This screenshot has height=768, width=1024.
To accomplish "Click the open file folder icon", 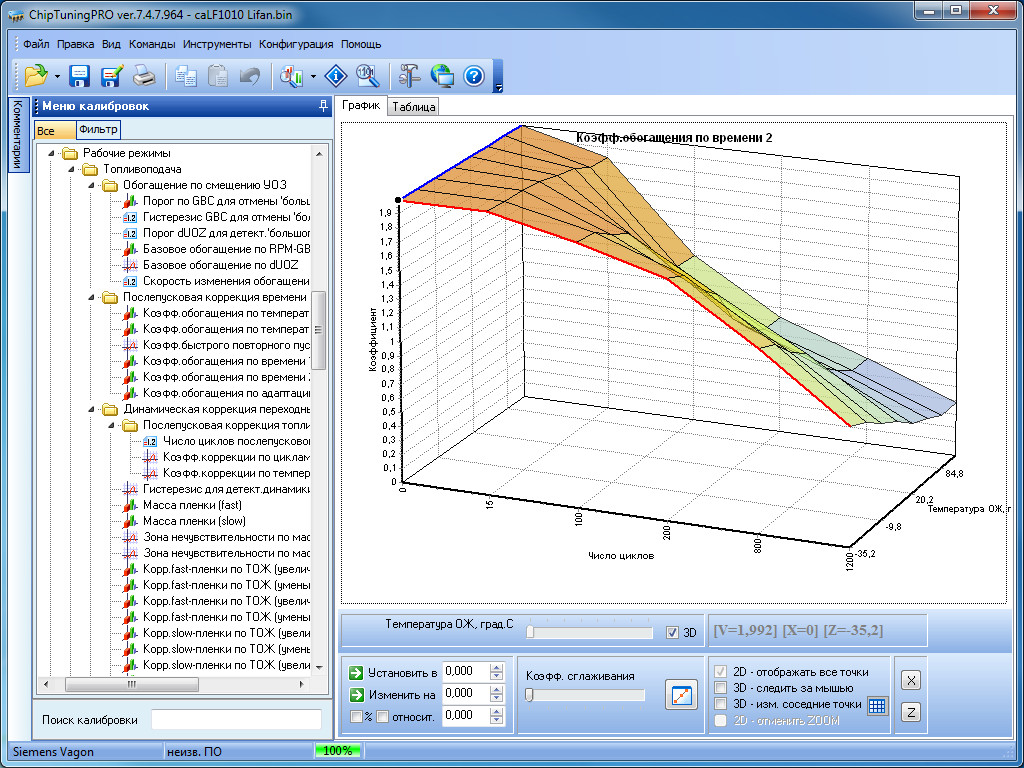I will [x=36, y=75].
